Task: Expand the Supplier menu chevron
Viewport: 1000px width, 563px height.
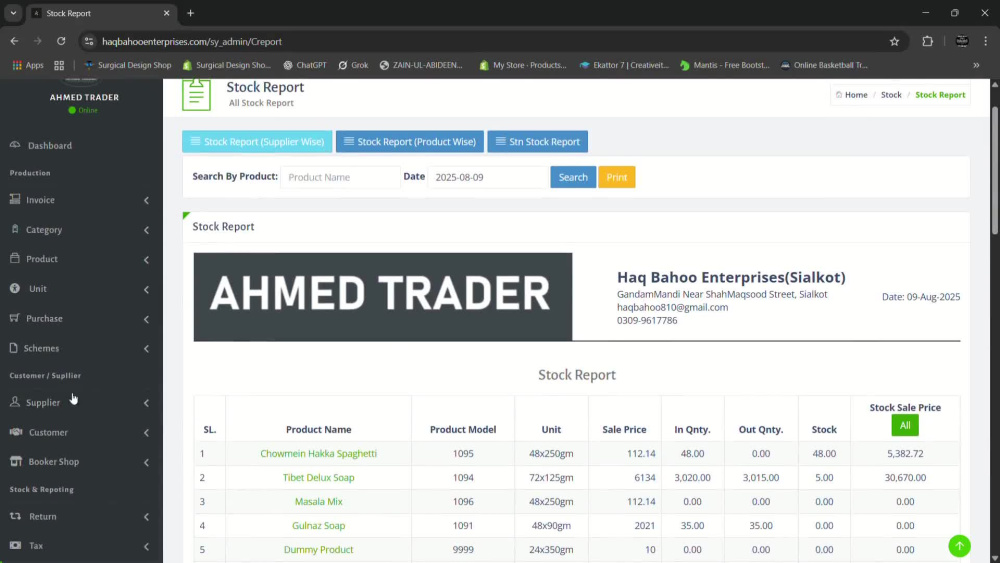Action: pos(146,403)
